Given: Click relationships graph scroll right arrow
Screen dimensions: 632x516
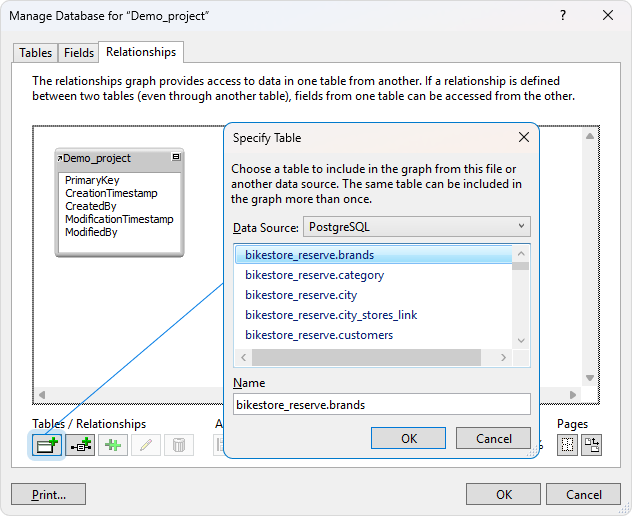Looking at the screenshot, I should (573, 395).
